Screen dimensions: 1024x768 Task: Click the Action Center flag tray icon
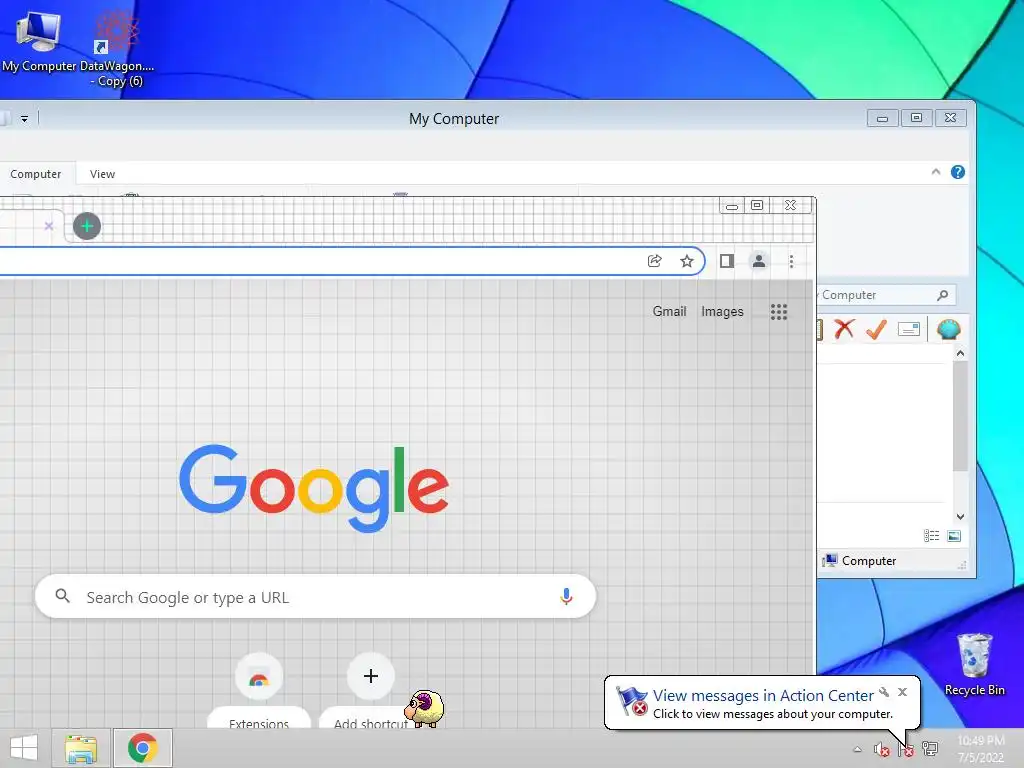906,749
